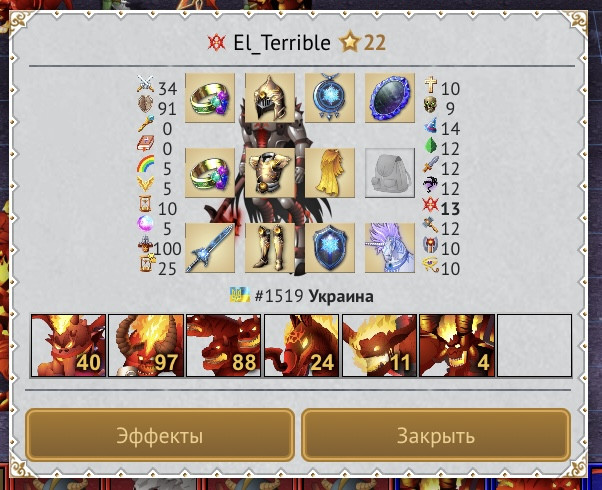Open the #1519 Украина clan link
Screen dimensions: 602x490
302,296
